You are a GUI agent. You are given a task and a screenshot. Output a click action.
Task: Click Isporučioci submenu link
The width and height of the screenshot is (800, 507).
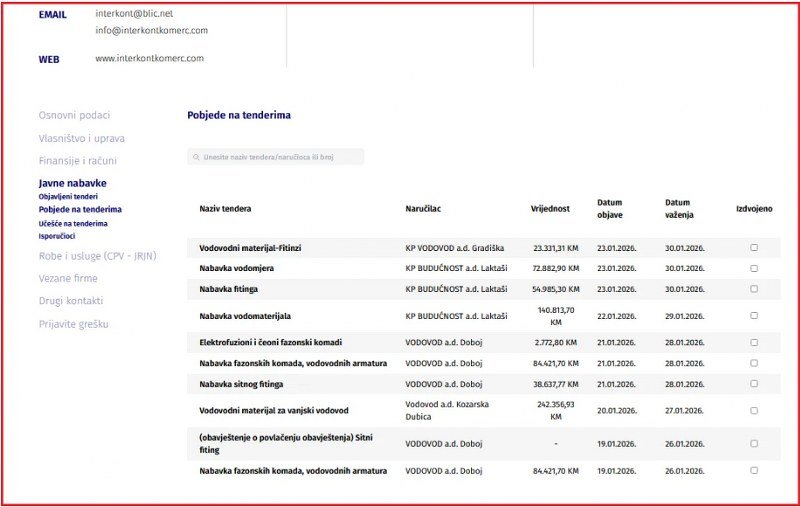click(59, 236)
